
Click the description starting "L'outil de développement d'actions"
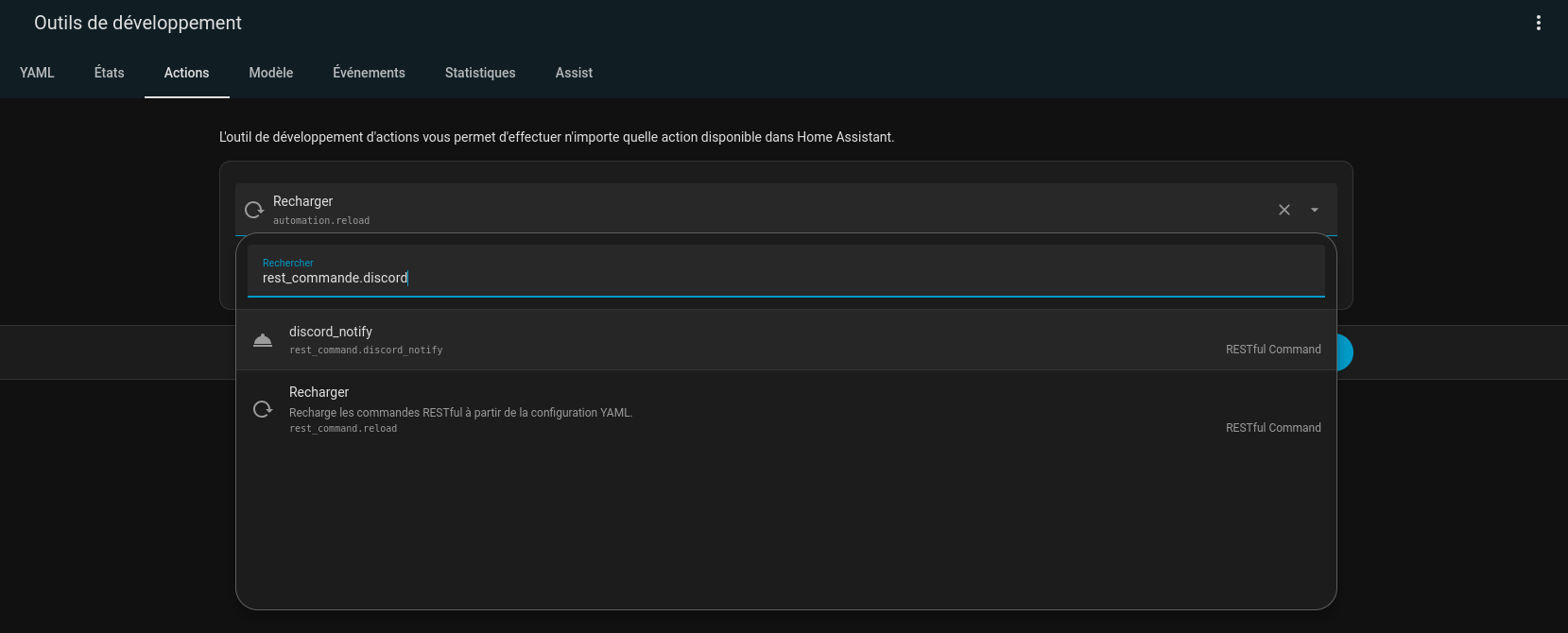click(557, 137)
